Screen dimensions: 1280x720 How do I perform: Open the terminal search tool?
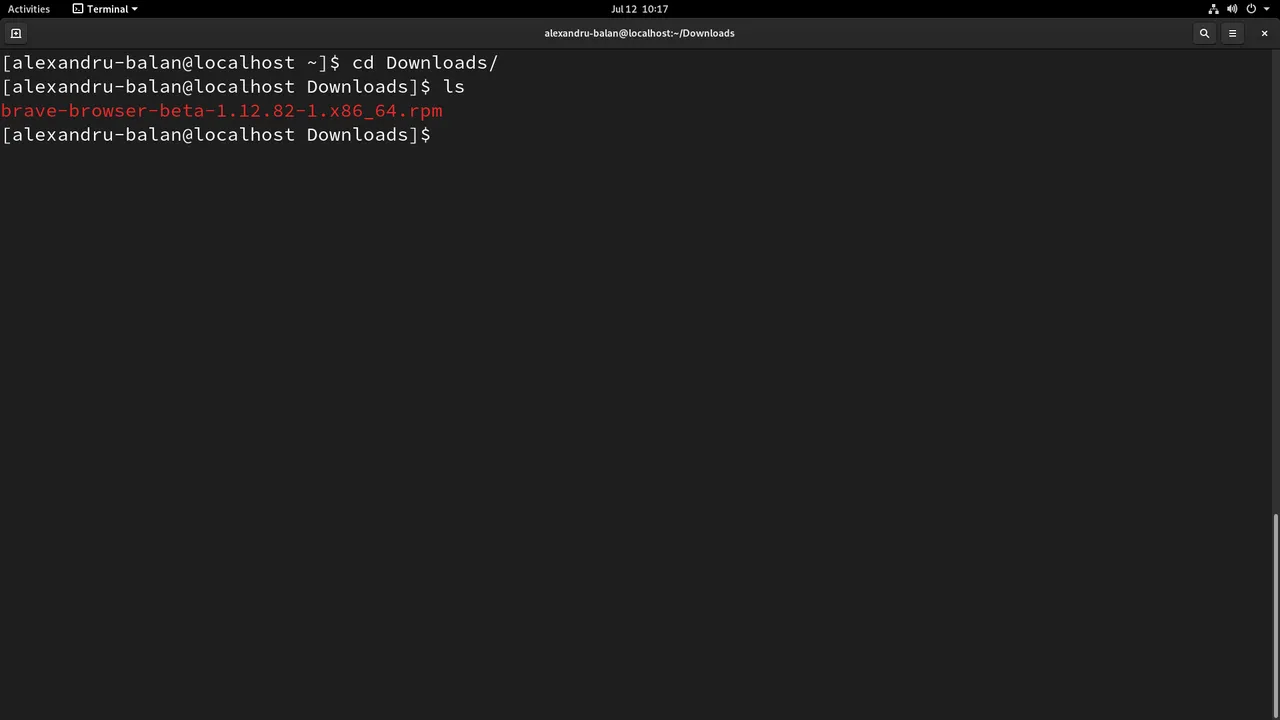[x=1204, y=33]
